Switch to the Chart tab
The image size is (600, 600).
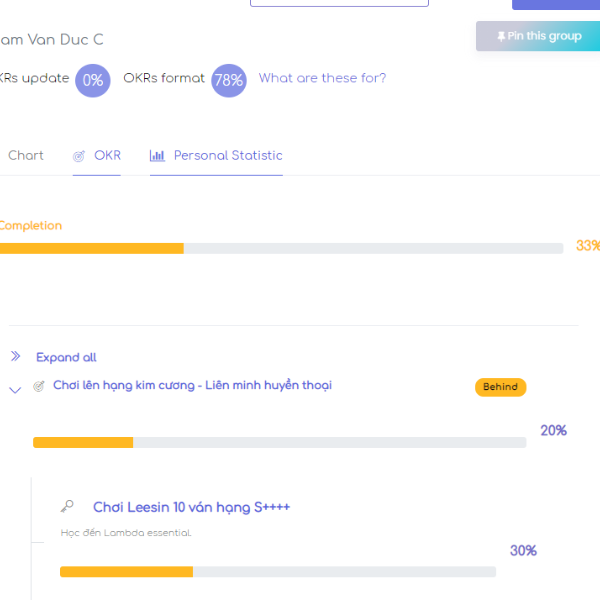click(26, 156)
